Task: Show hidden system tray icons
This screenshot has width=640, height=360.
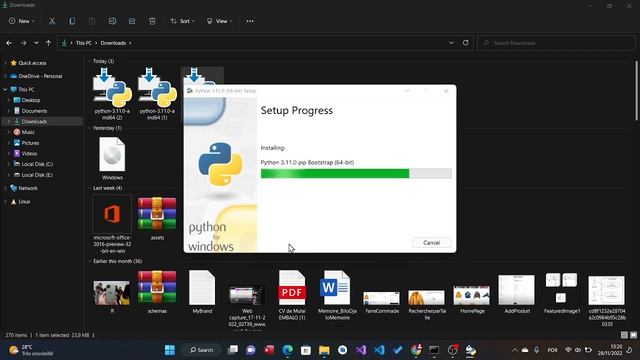Action: tap(514, 350)
